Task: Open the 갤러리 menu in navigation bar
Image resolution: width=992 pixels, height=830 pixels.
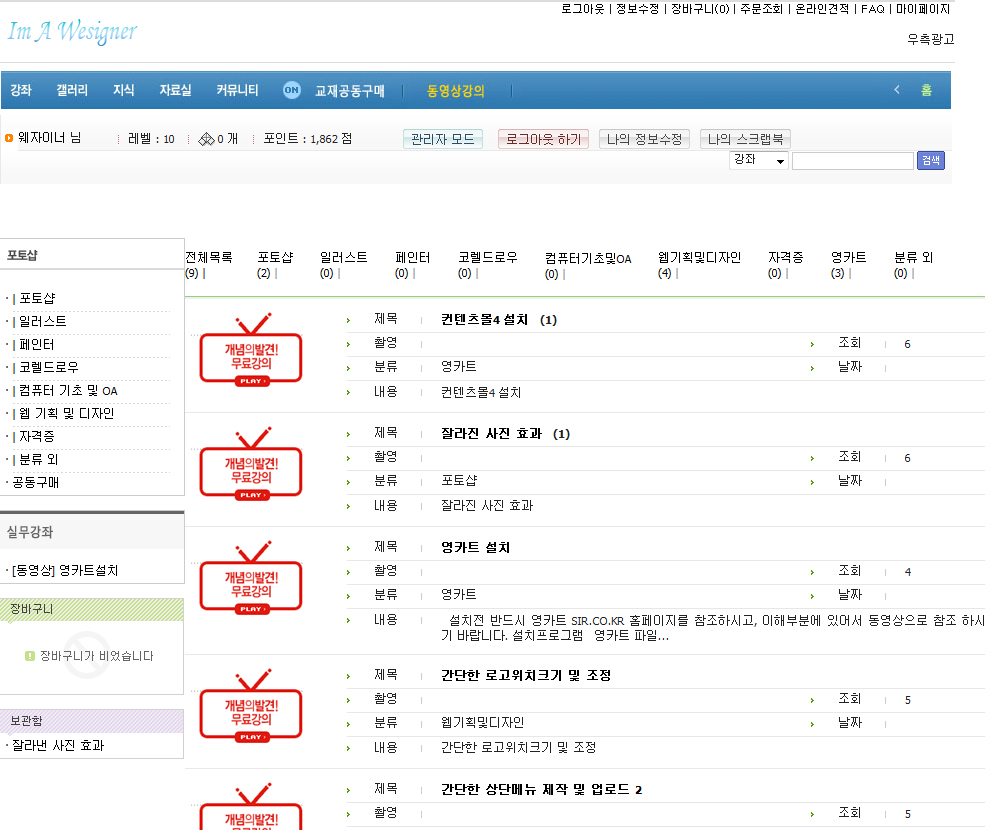Action: click(x=72, y=90)
